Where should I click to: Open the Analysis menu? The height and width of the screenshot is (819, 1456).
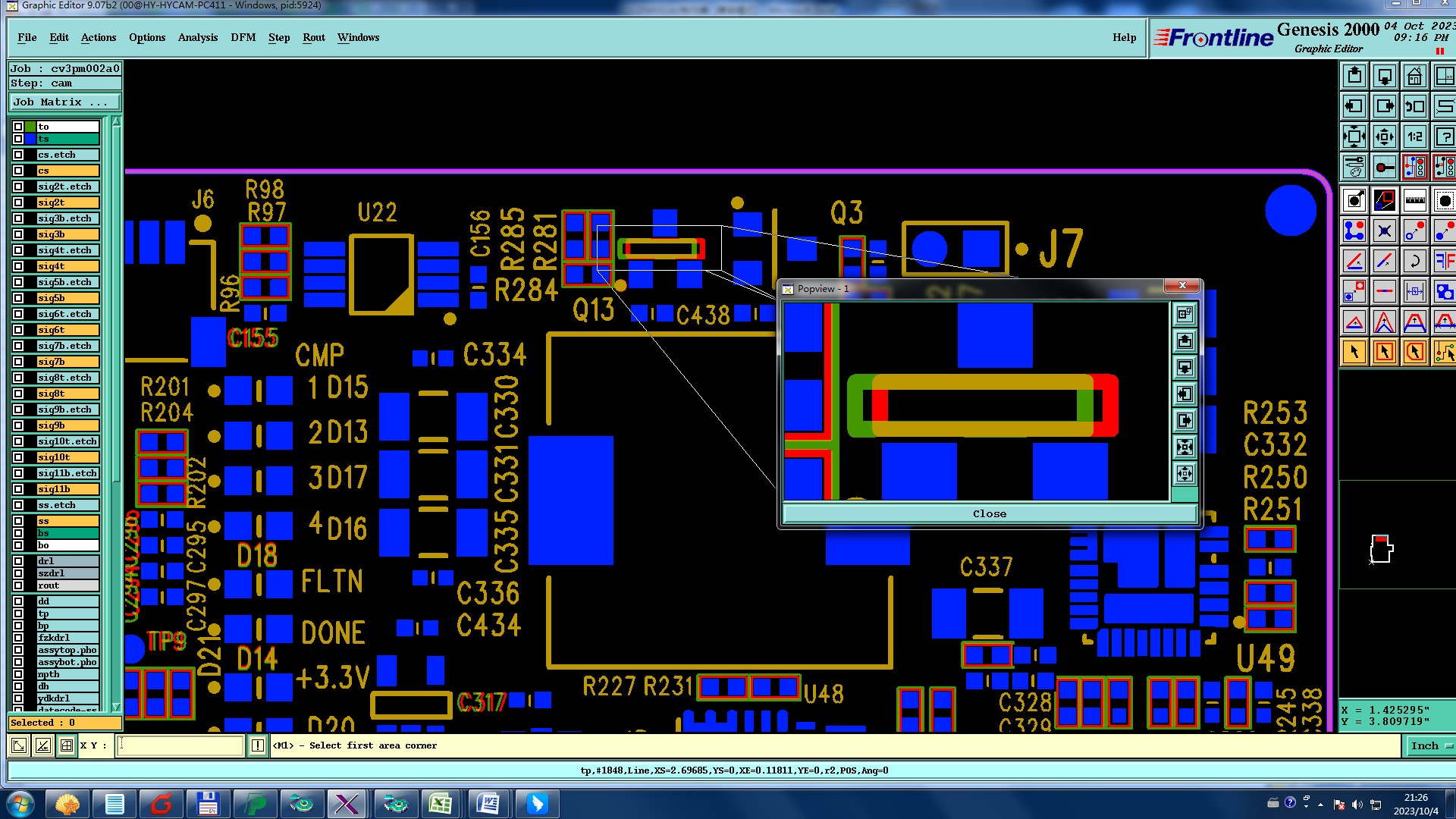click(198, 38)
